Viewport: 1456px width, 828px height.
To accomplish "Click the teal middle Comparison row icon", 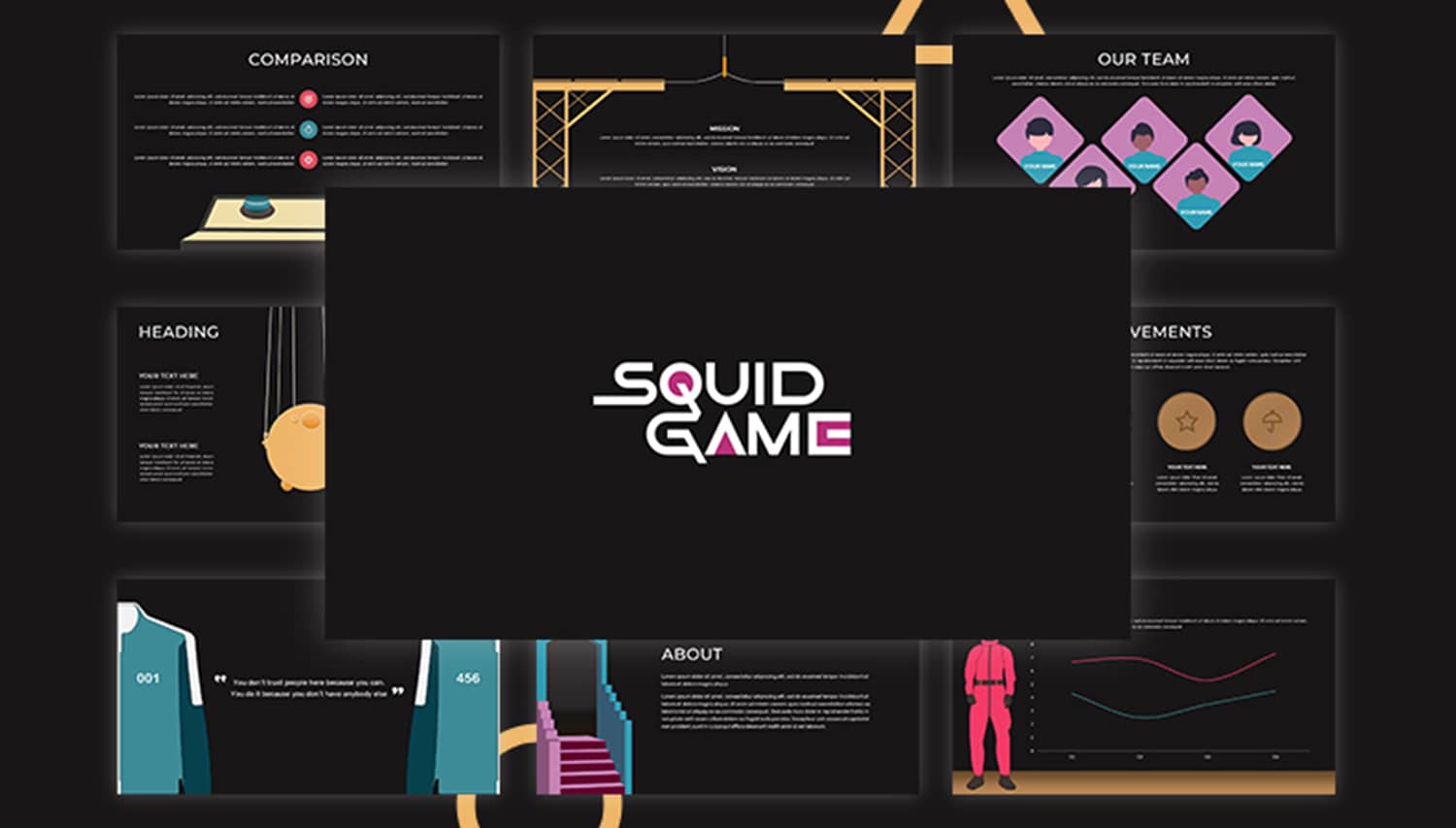I will (x=309, y=129).
